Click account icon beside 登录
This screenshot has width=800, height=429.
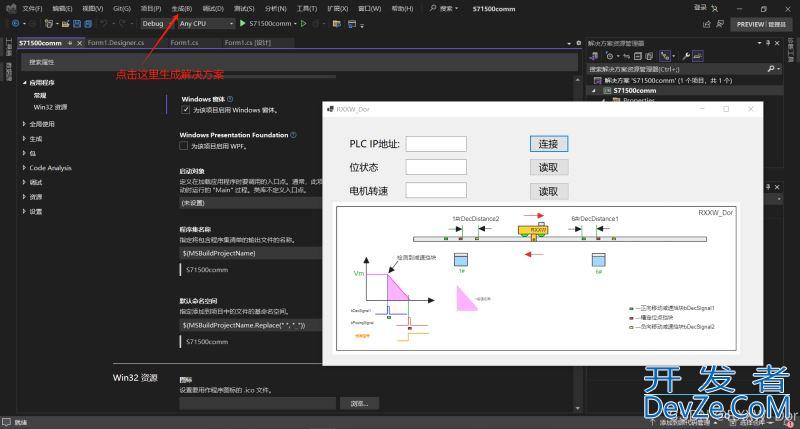(715, 9)
